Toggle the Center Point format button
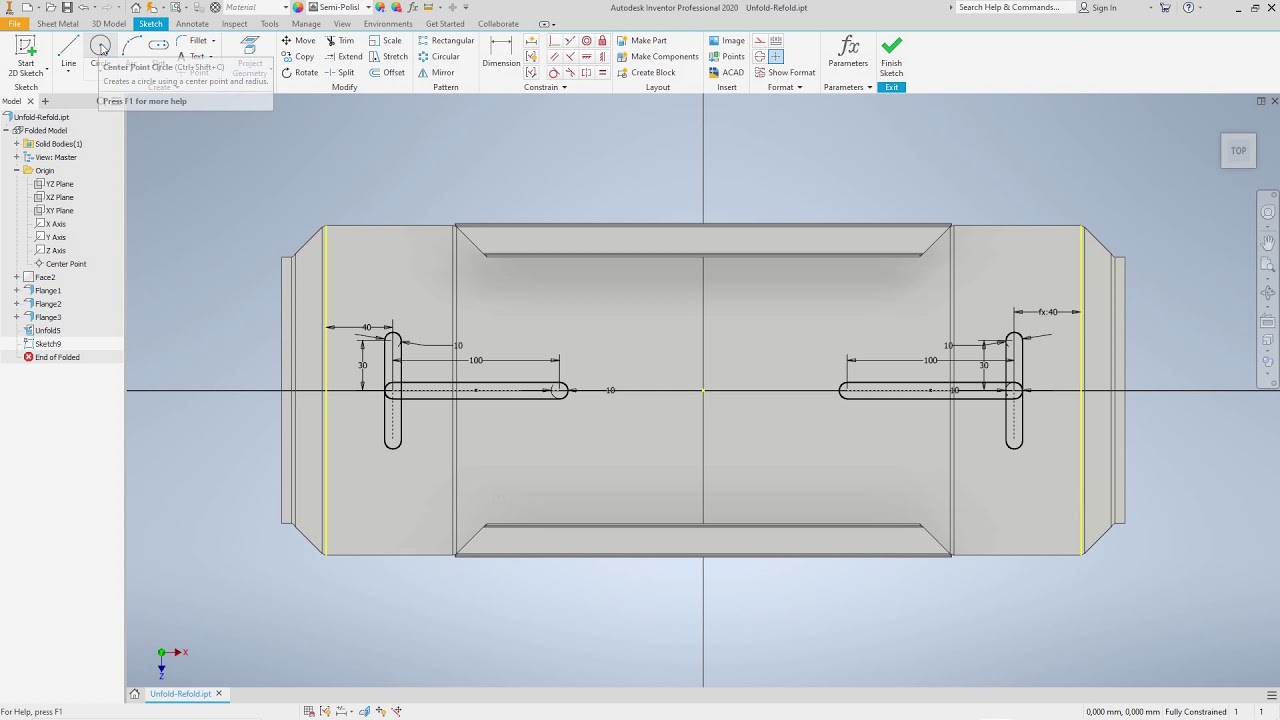Image resolution: width=1280 pixels, height=720 pixels. click(776, 57)
